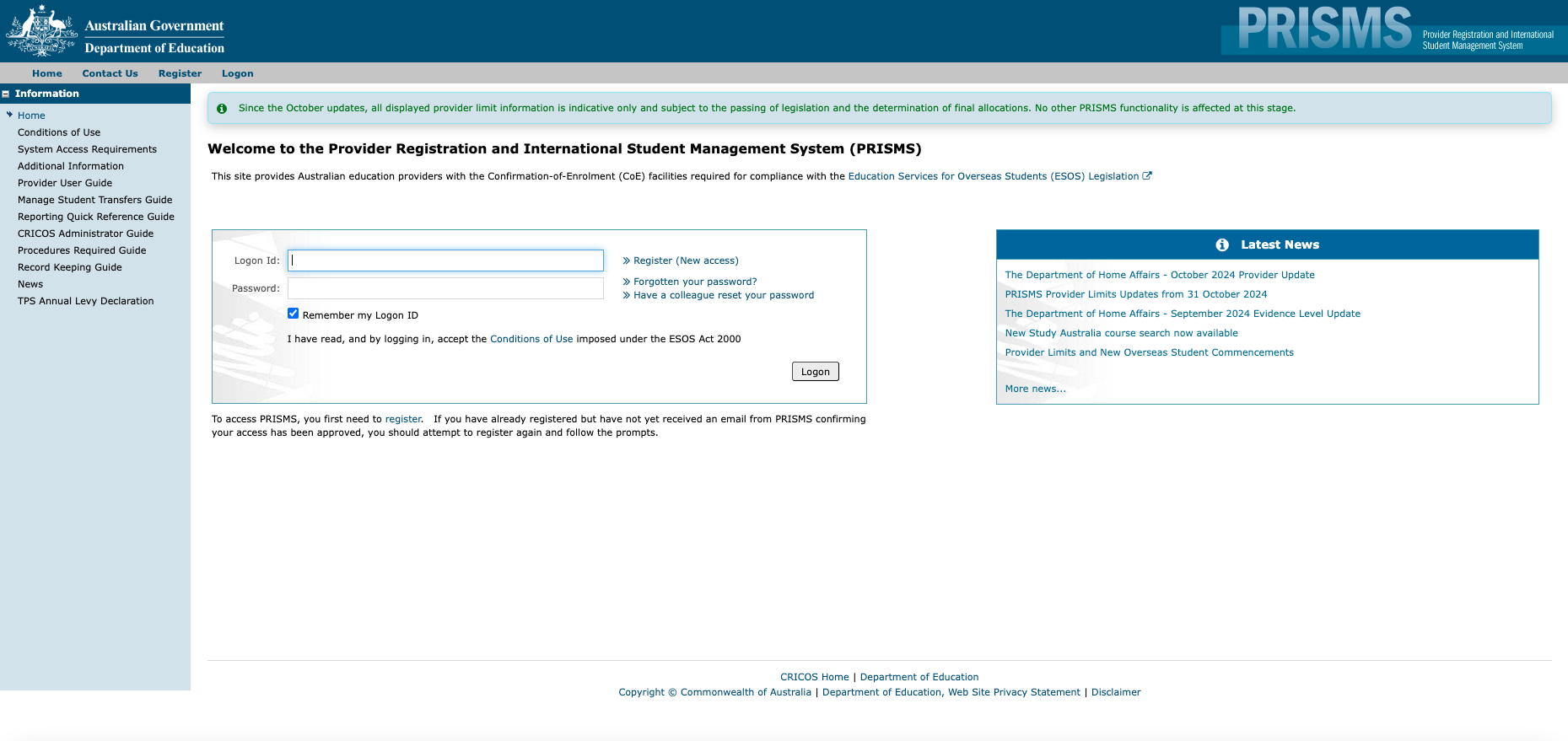Click the arrow marker next to sidebar Home

tap(9, 115)
